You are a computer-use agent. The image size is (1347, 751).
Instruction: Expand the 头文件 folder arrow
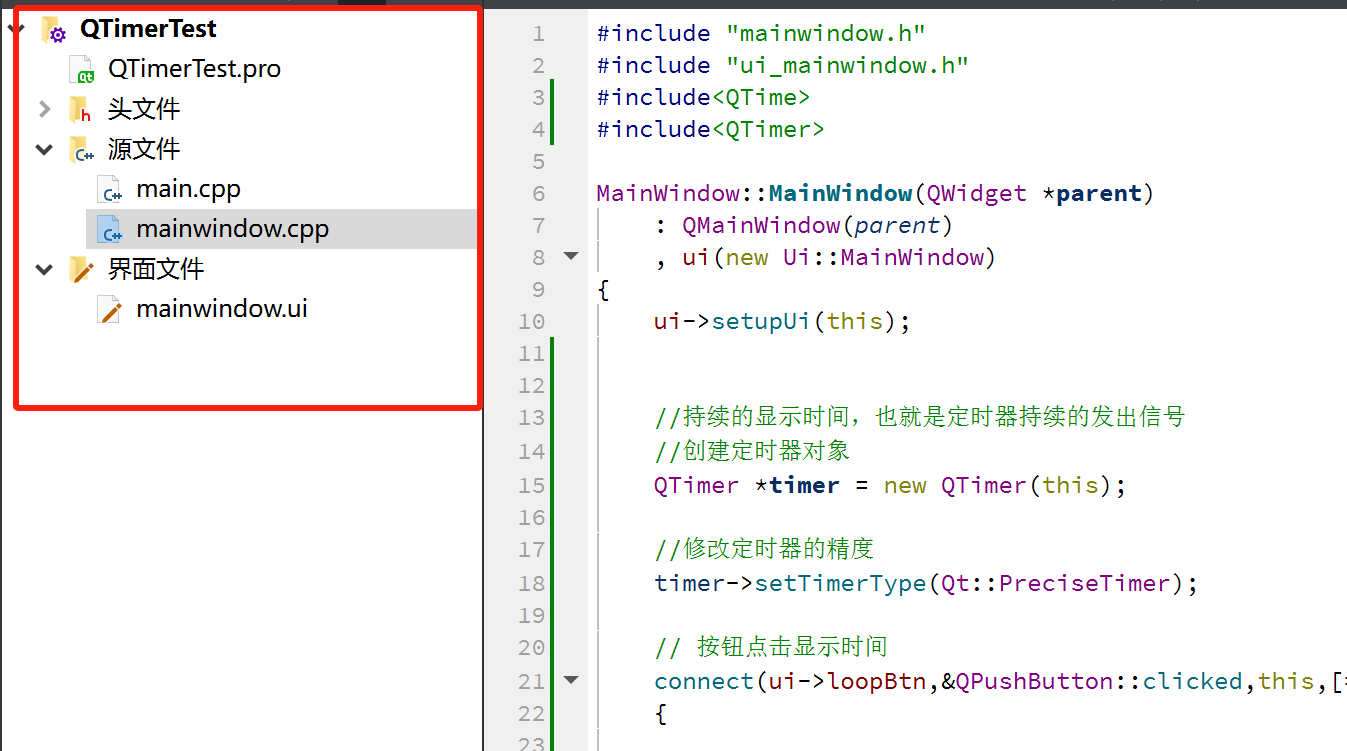pos(44,109)
